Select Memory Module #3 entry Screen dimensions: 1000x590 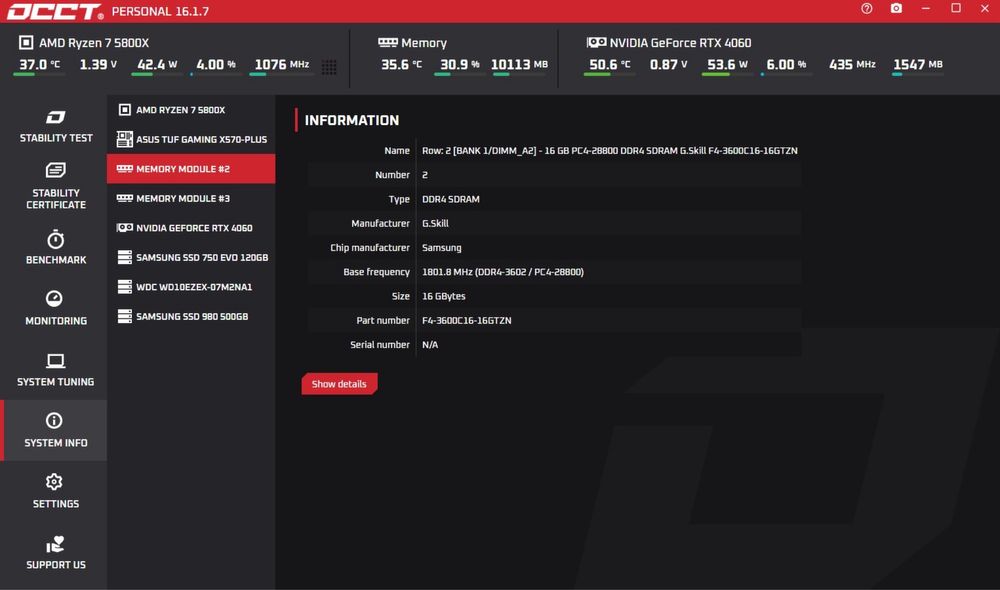[191, 198]
